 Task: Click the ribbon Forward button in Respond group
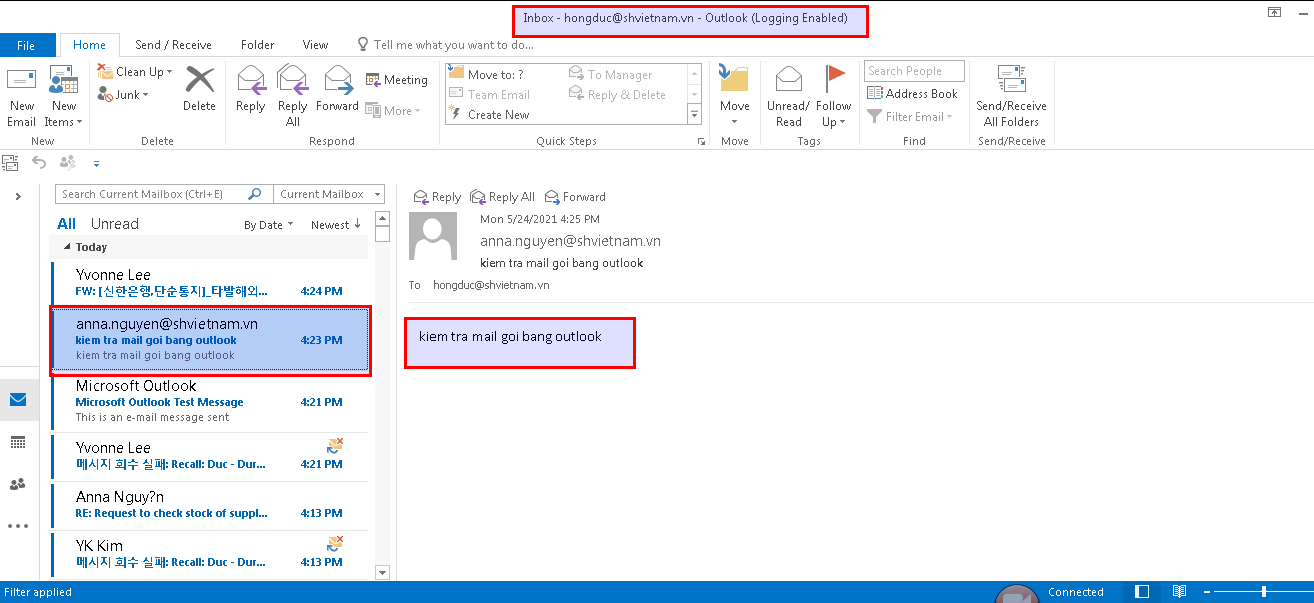click(x=337, y=90)
